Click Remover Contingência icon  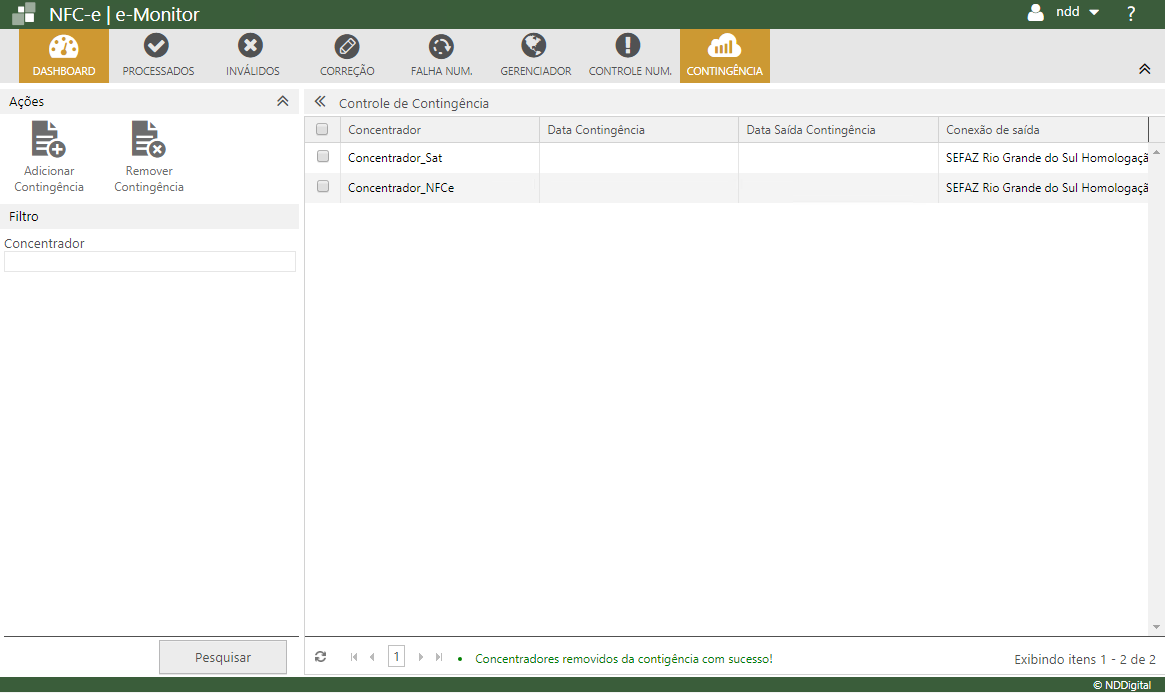pos(149,139)
